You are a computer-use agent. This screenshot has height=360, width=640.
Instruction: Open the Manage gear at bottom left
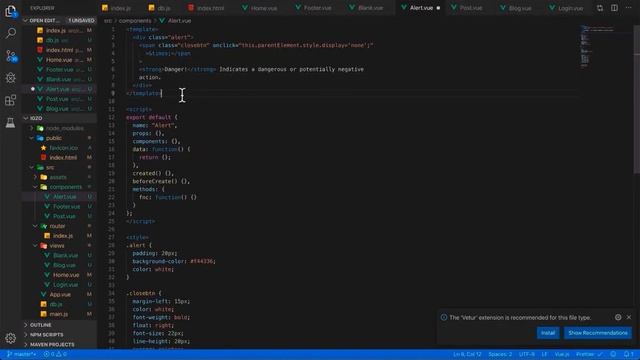coord(11,338)
